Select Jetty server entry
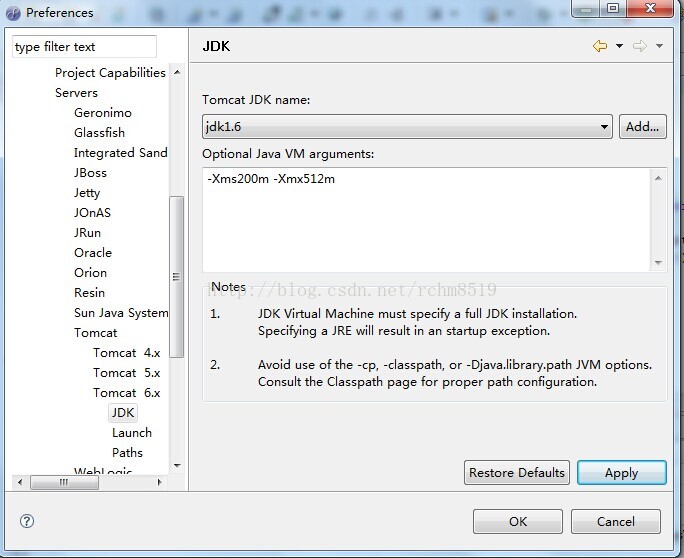684x558 pixels. click(x=87, y=193)
